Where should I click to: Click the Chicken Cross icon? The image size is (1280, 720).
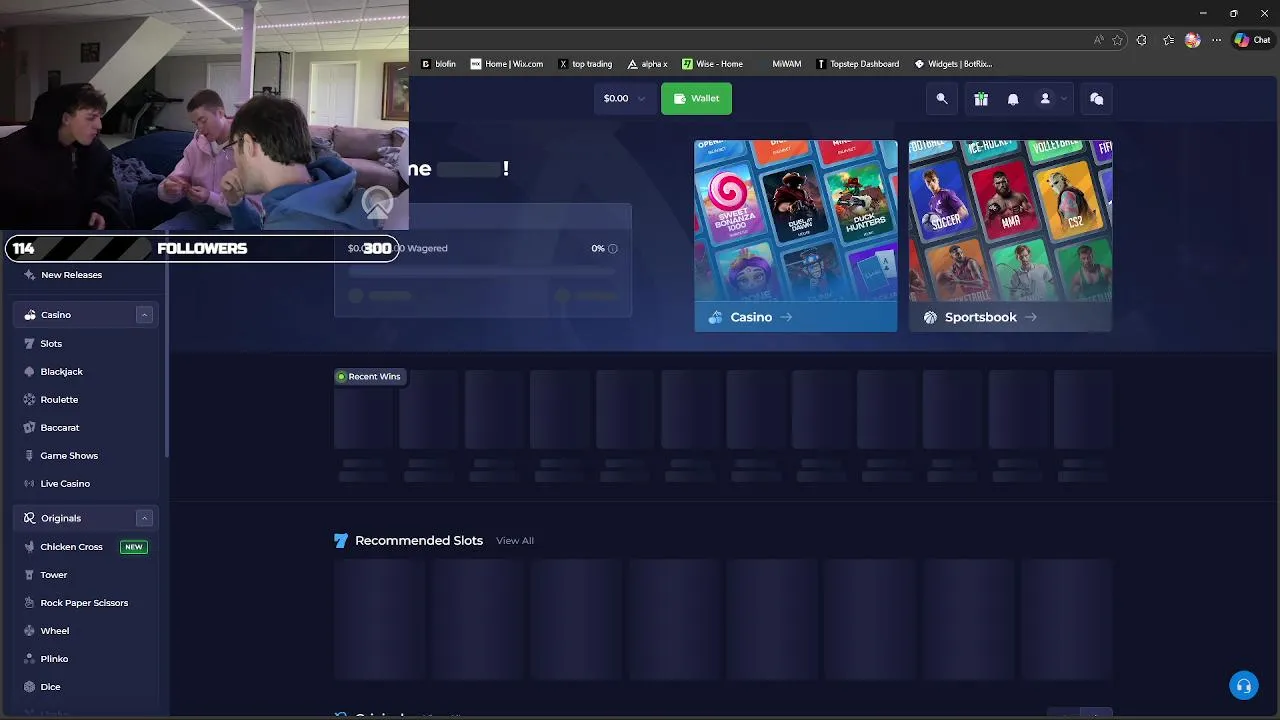[x=29, y=547]
